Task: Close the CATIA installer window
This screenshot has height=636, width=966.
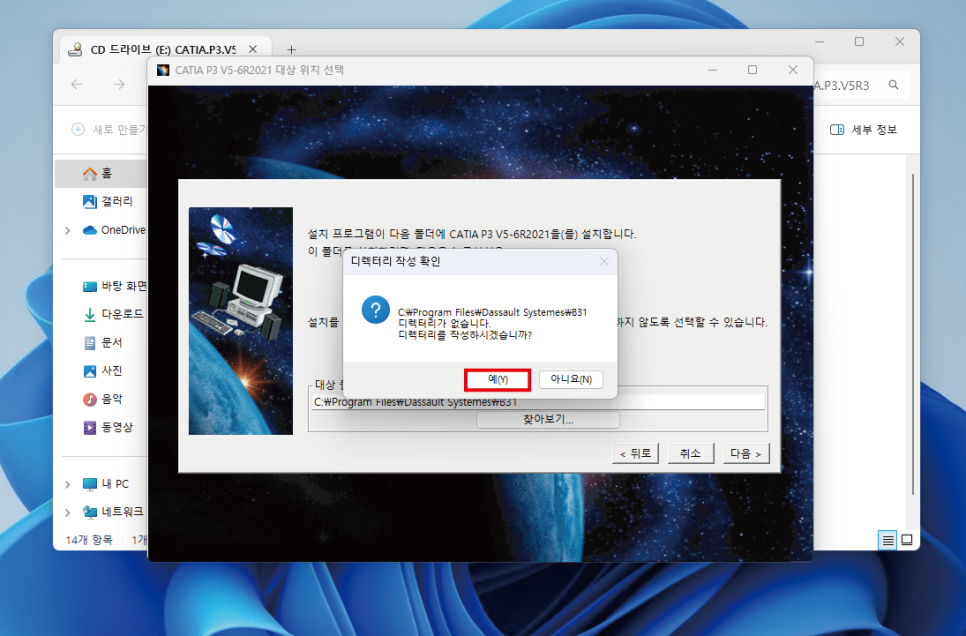Action: tap(793, 70)
